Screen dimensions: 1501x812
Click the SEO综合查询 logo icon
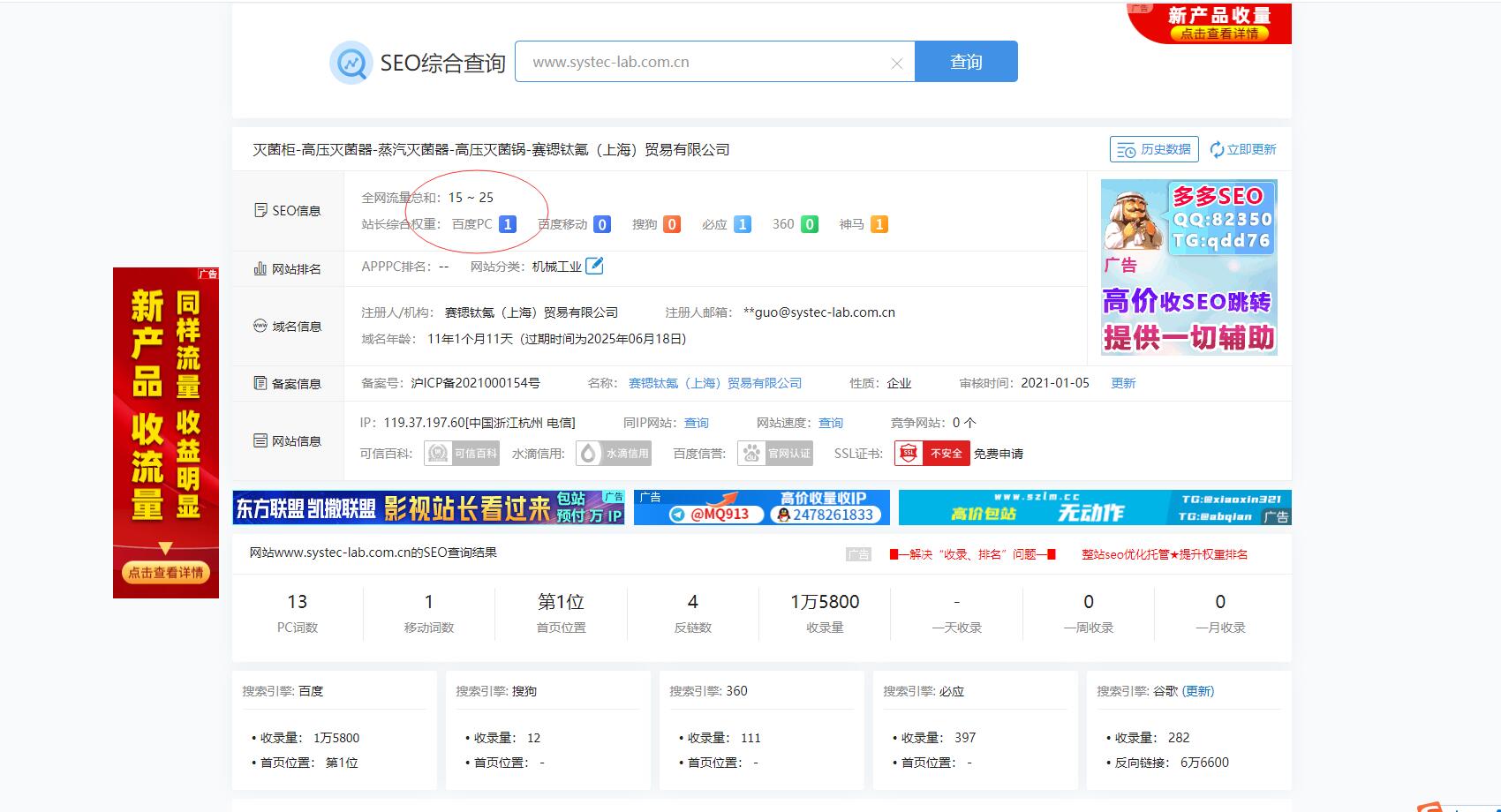(x=351, y=63)
